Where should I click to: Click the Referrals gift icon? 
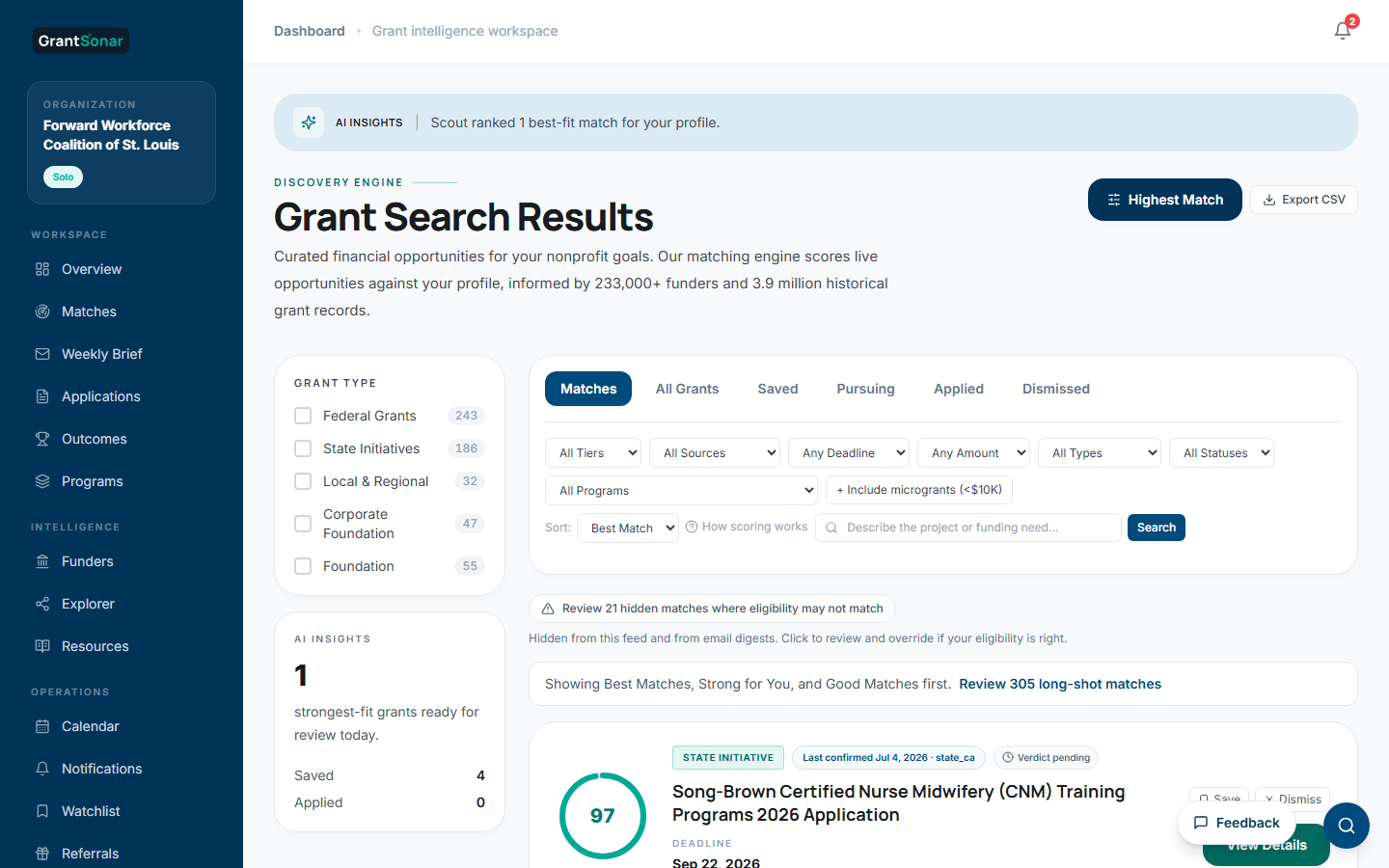coord(42,854)
